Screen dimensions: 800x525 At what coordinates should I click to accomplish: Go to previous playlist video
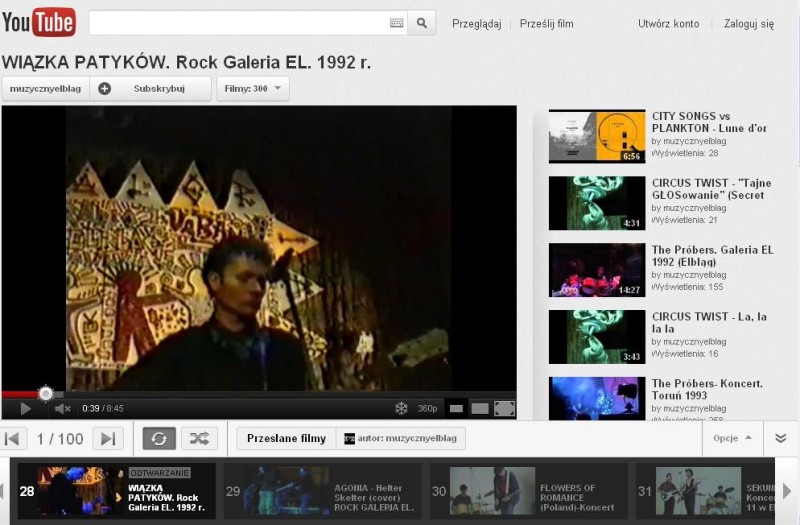[x=12, y=439]
